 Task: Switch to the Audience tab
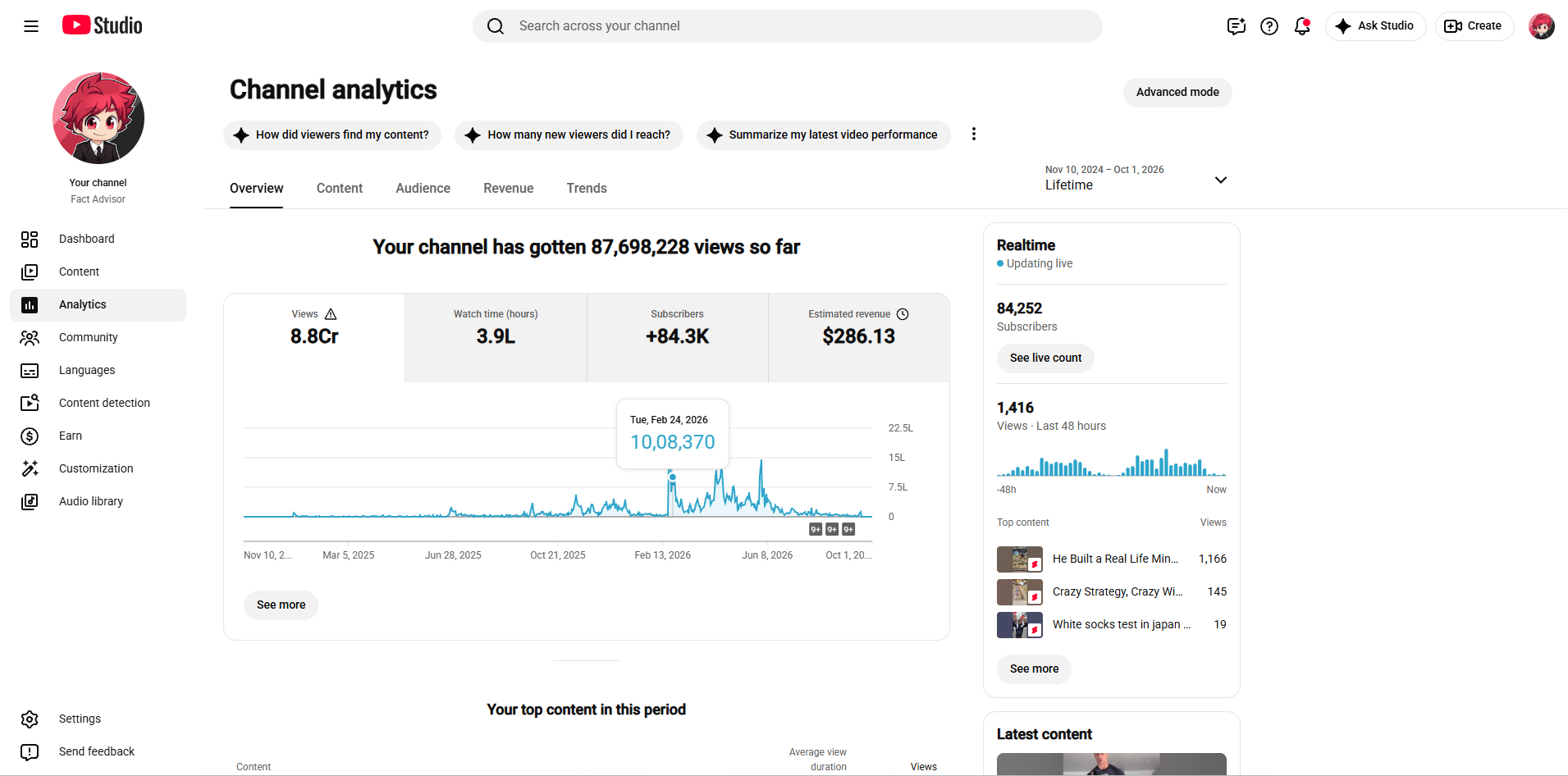(423, 188)
